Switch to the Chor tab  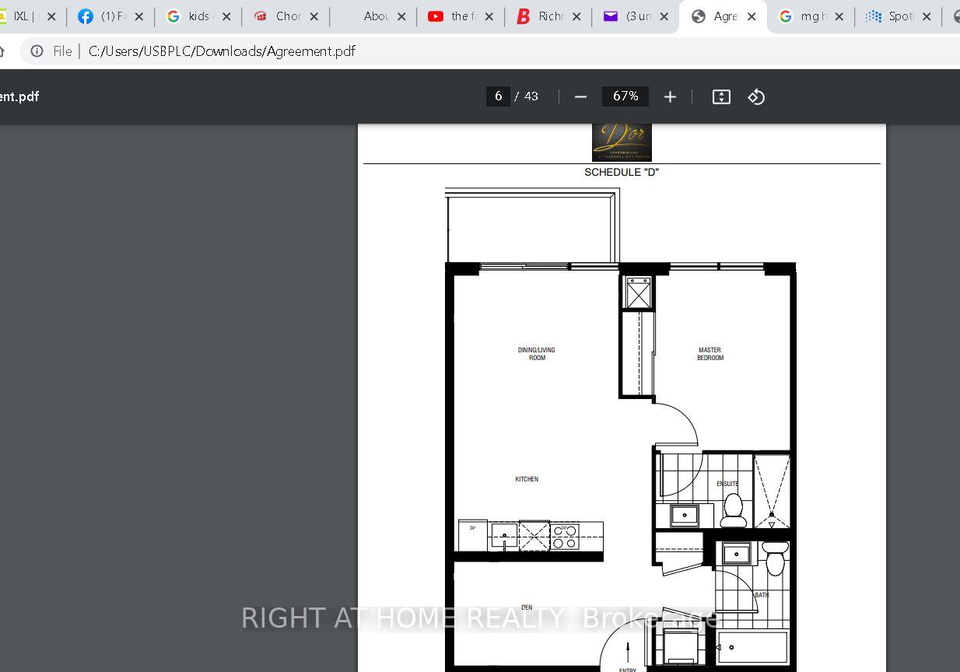(279, 17)
